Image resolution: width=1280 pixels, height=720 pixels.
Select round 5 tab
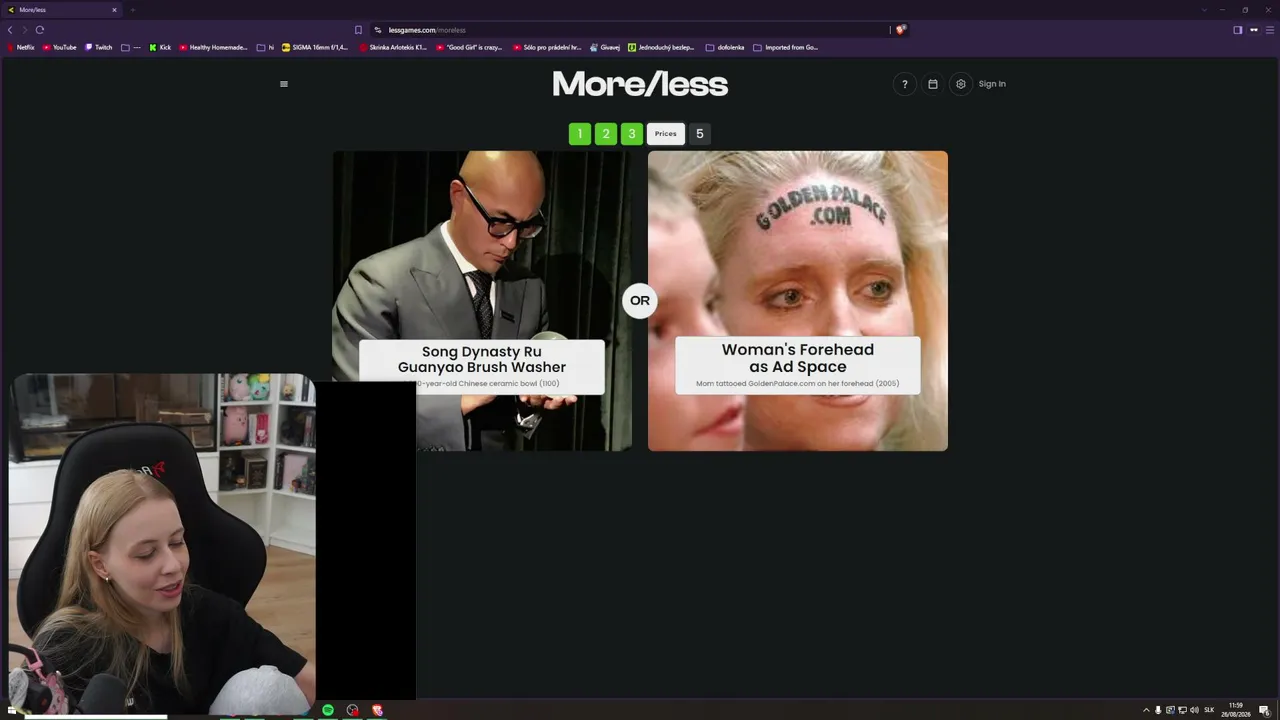point(700,134)
